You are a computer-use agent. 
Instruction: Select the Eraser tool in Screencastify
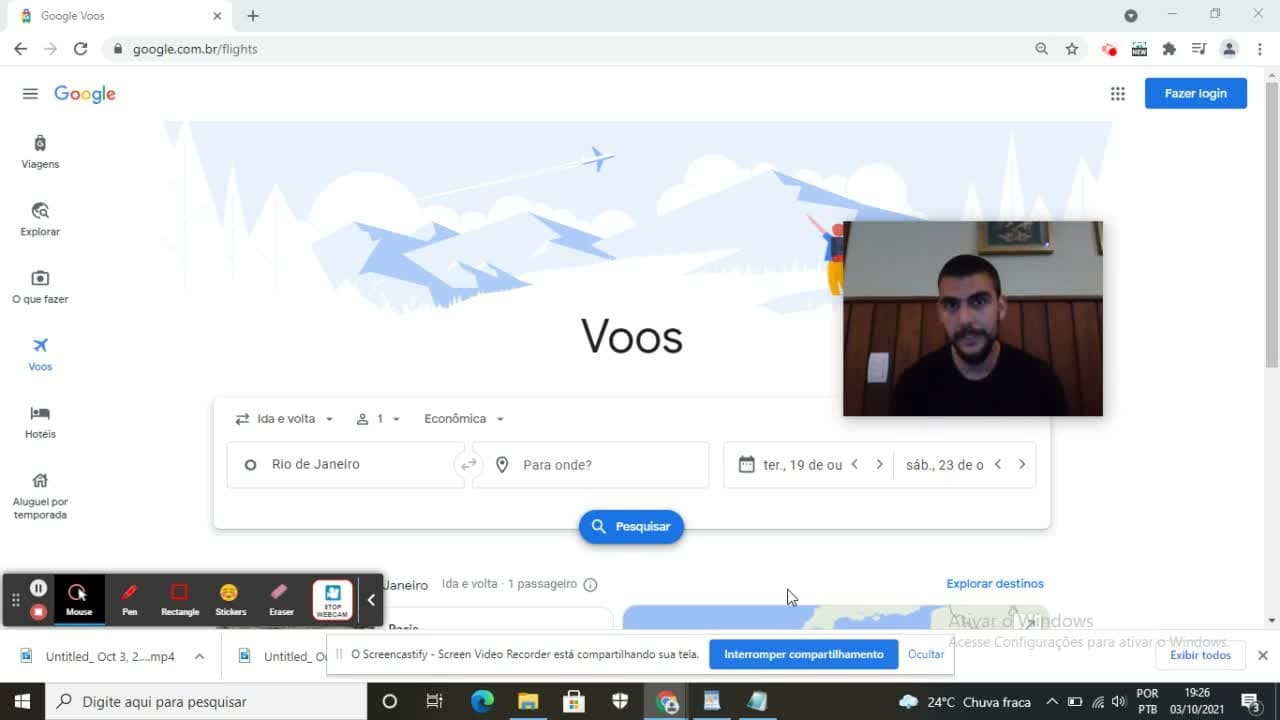(x=281, y=599)
